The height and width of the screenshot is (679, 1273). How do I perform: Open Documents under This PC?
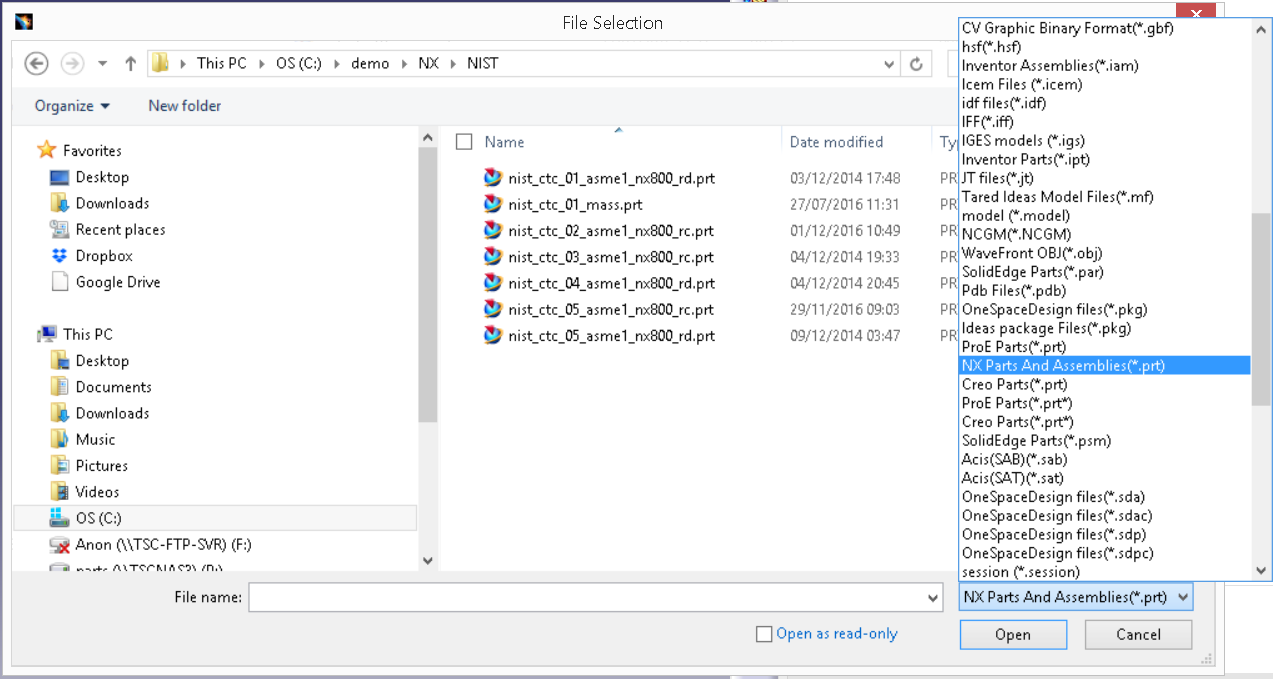[x=113, y=387]
